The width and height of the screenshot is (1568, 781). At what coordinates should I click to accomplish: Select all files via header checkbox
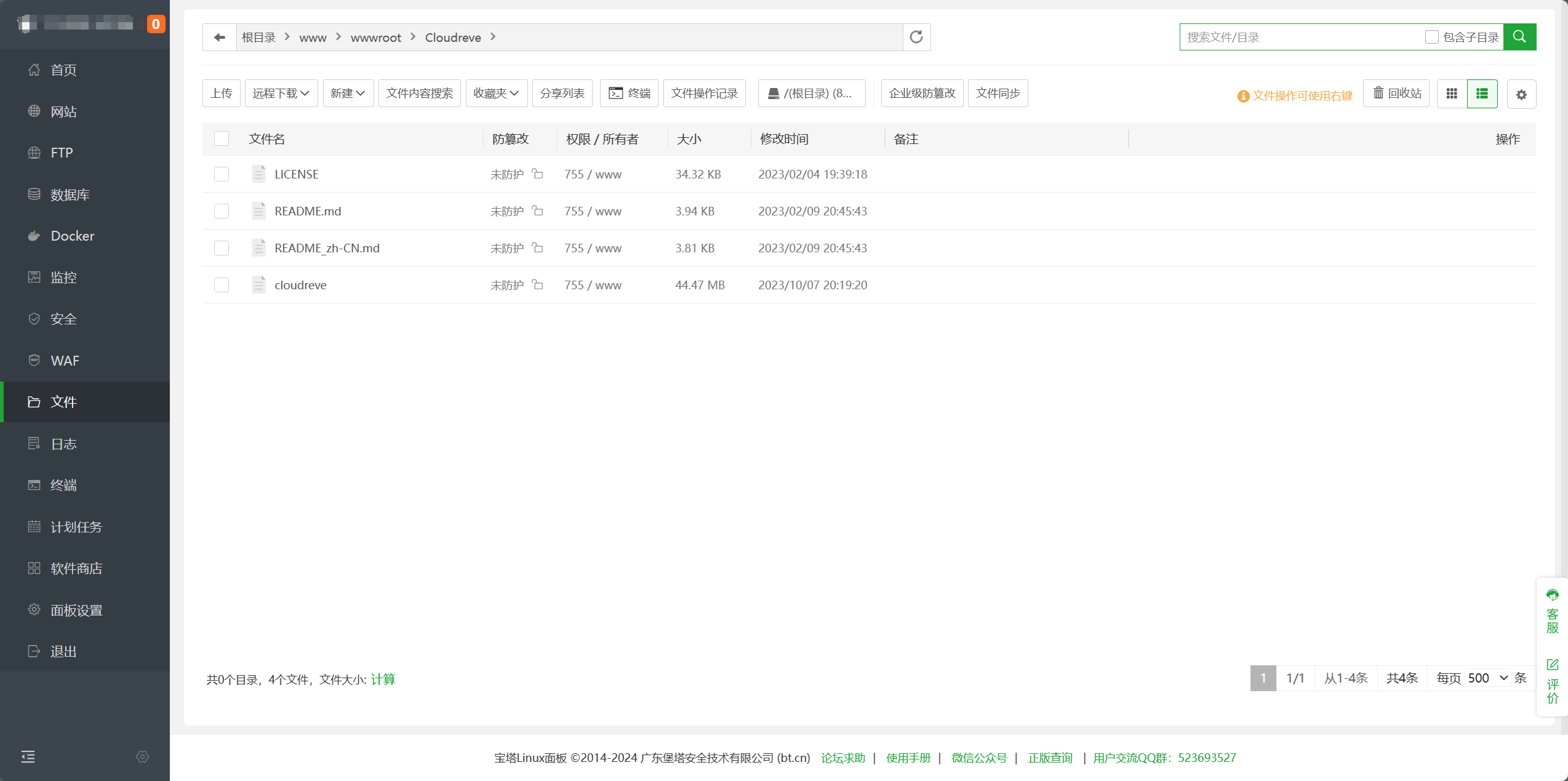point(222,138)
